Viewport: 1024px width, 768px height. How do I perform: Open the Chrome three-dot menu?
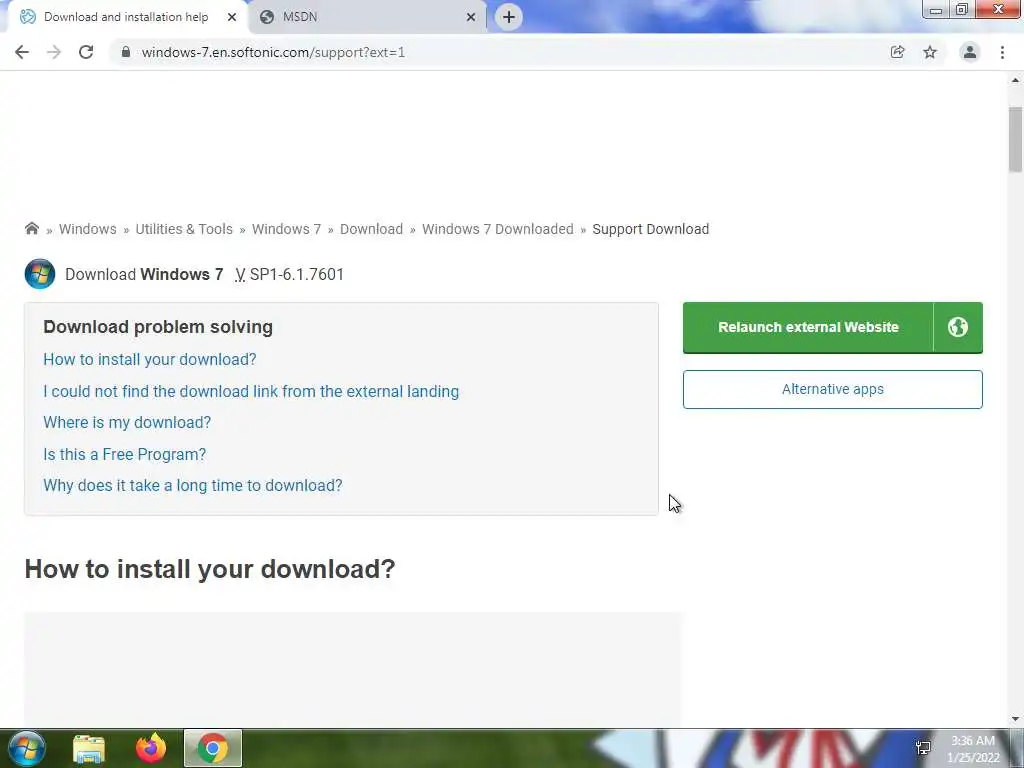pos(1002,52)
